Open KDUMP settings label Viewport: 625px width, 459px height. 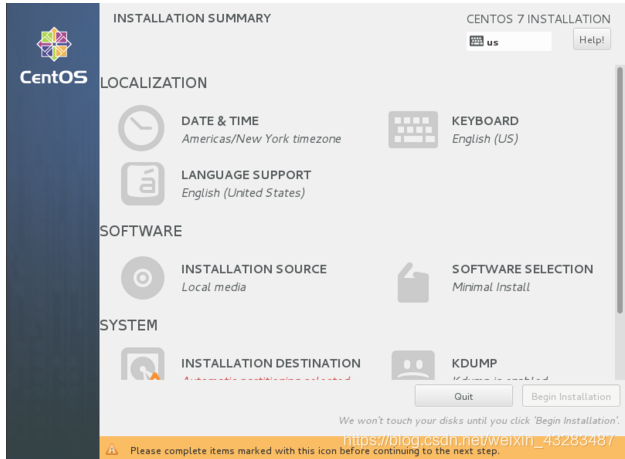pyautogui.click(x=474, y=363)
